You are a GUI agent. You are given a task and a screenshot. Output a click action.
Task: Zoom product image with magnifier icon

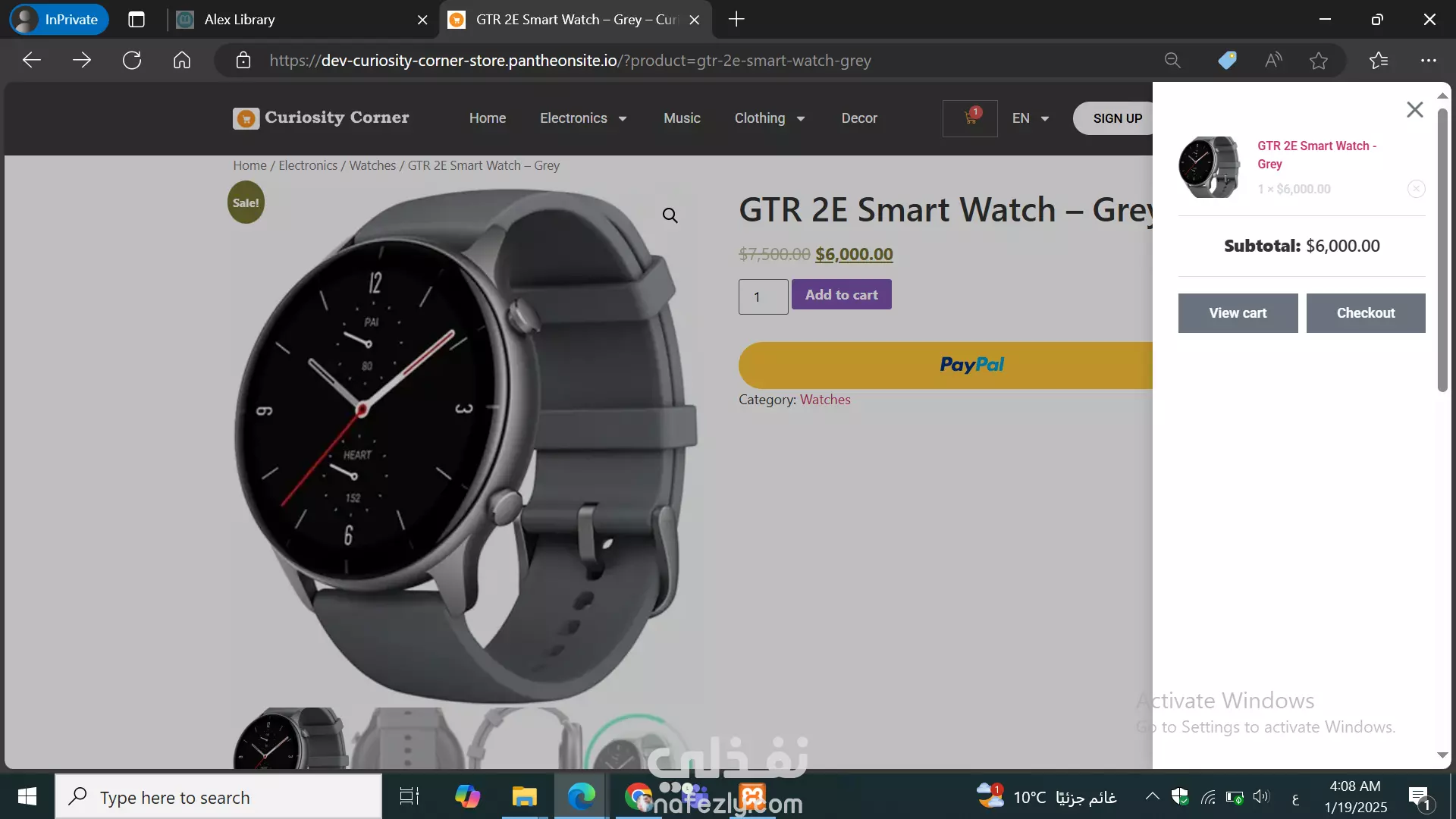(x=670, y=215)
